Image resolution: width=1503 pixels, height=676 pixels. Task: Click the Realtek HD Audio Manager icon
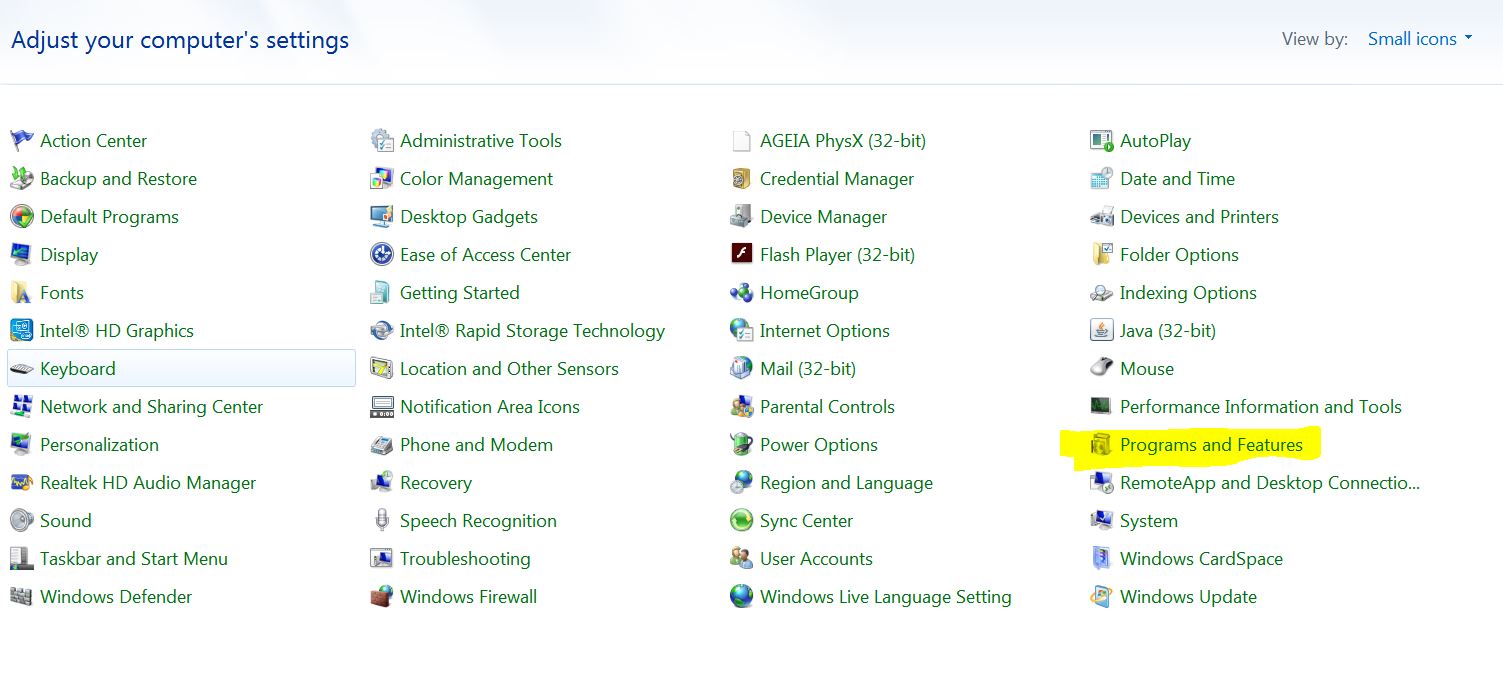[x=21, y=483]
